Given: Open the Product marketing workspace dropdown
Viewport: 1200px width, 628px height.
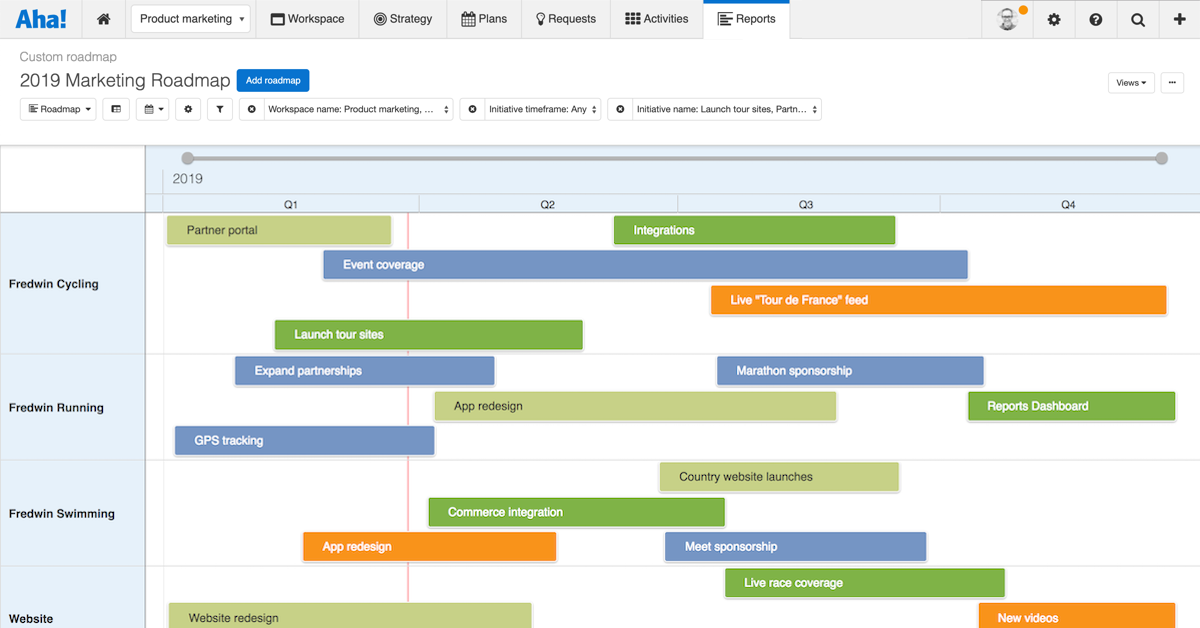Looking at the screenshot, I should [191, 19].
